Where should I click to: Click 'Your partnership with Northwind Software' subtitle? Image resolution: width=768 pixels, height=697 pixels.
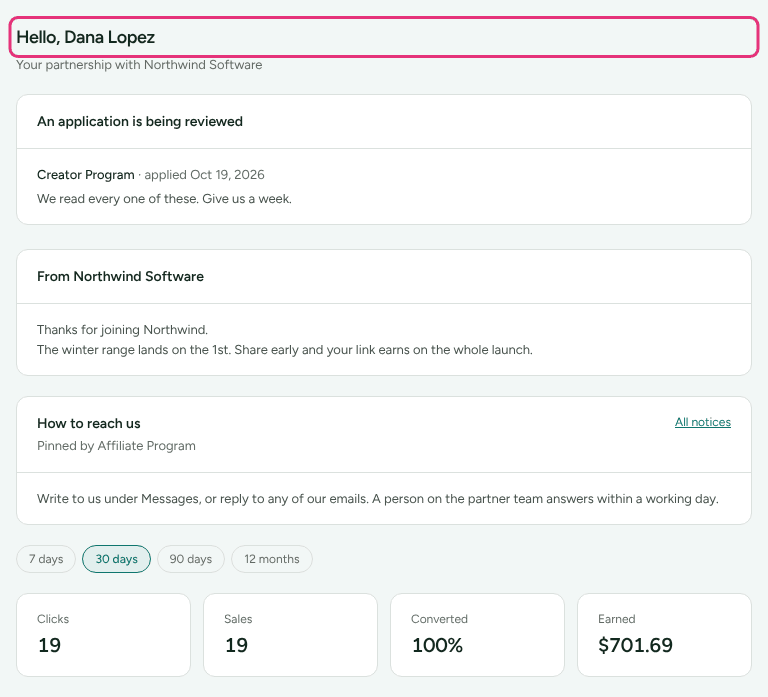click(x=139, y=65)
